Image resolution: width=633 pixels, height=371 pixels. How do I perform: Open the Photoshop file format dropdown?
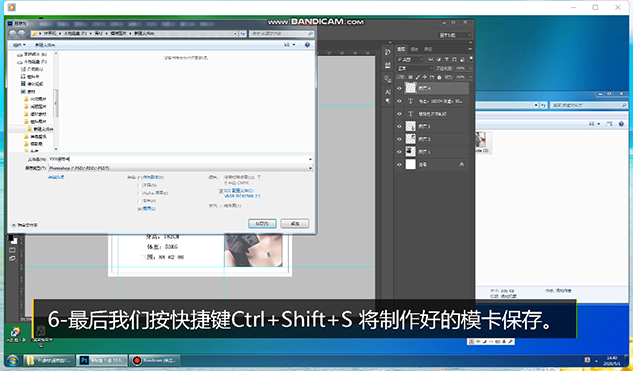coord(180,168)
